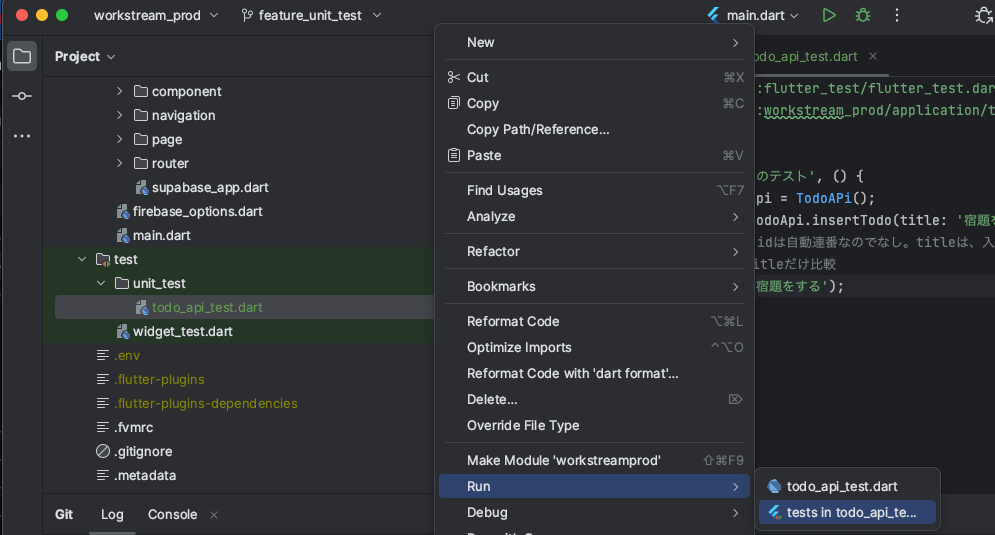Click the Dart file icon of widget_test.dart
995x535 pixels.
[x=123, y=332]
